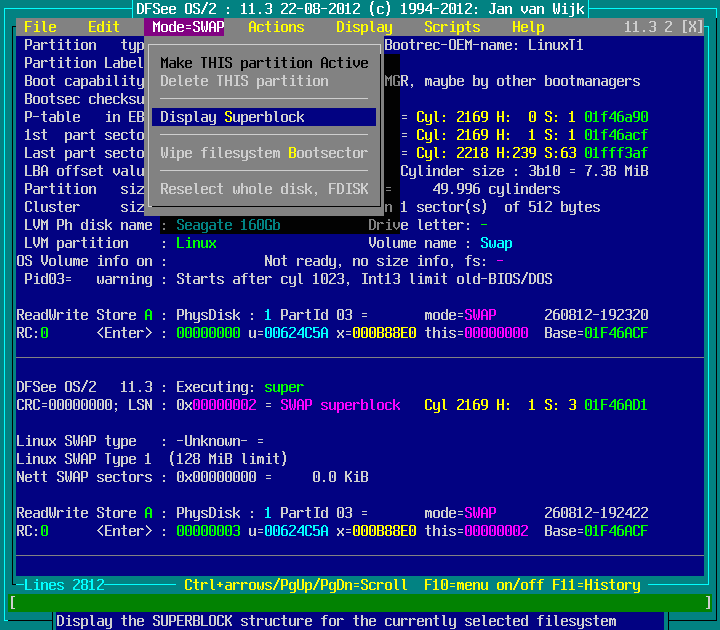Choose Wipe filesystem Bootsector
Image resolution: width=720 pixels, height=630 pixels.
tap(264, 153)
